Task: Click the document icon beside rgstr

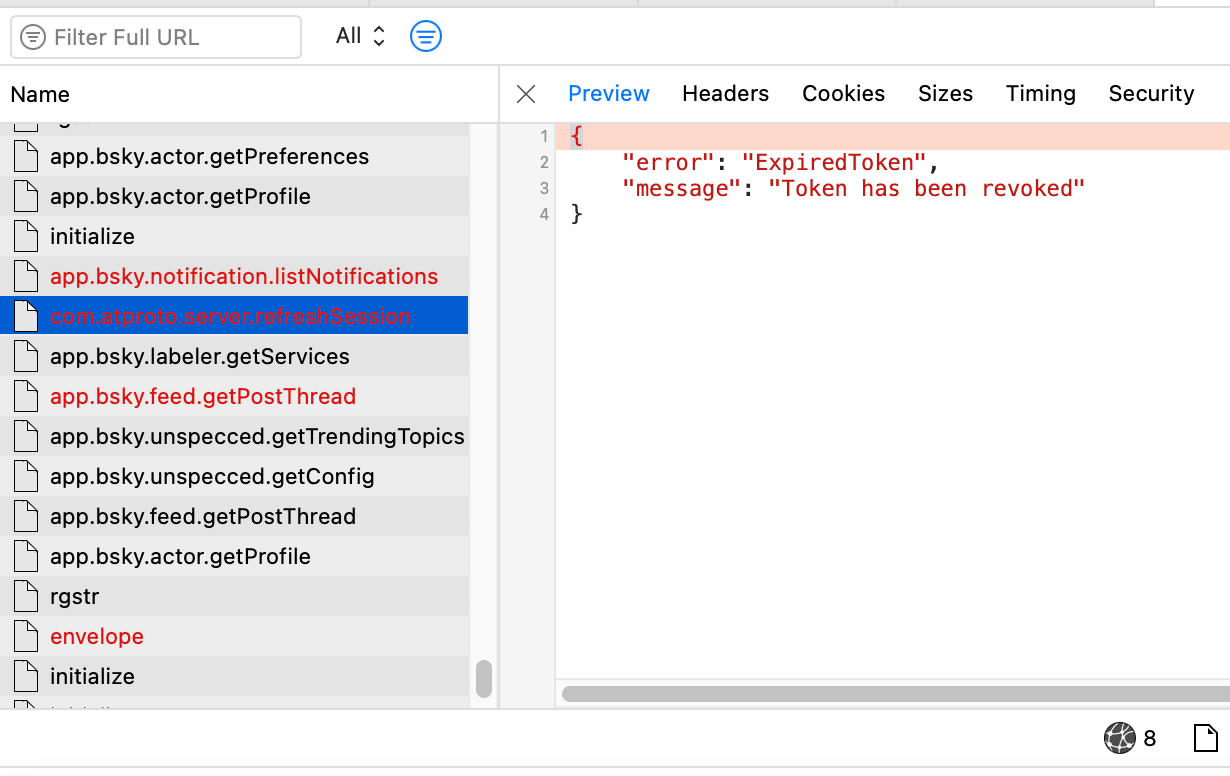Action: (x=26, y=597)
